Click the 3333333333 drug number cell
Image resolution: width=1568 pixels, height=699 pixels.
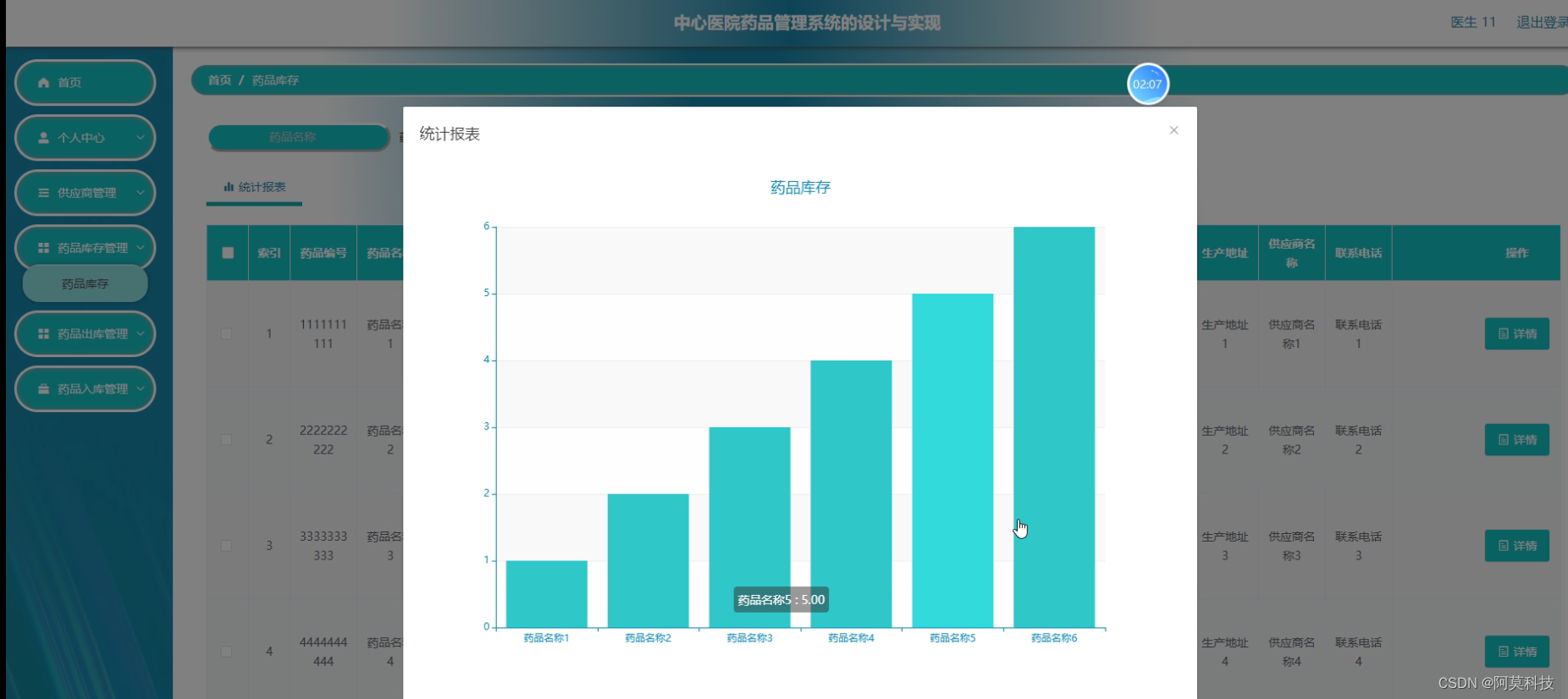point(323,546)
